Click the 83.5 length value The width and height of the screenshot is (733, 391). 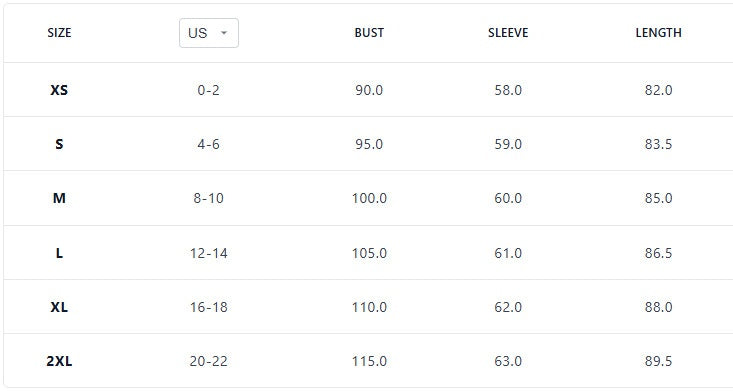pos(658,144)
